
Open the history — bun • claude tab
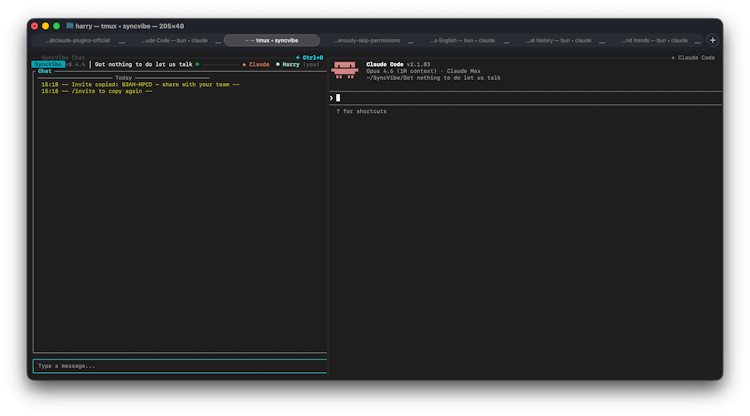tap(559, 40)
